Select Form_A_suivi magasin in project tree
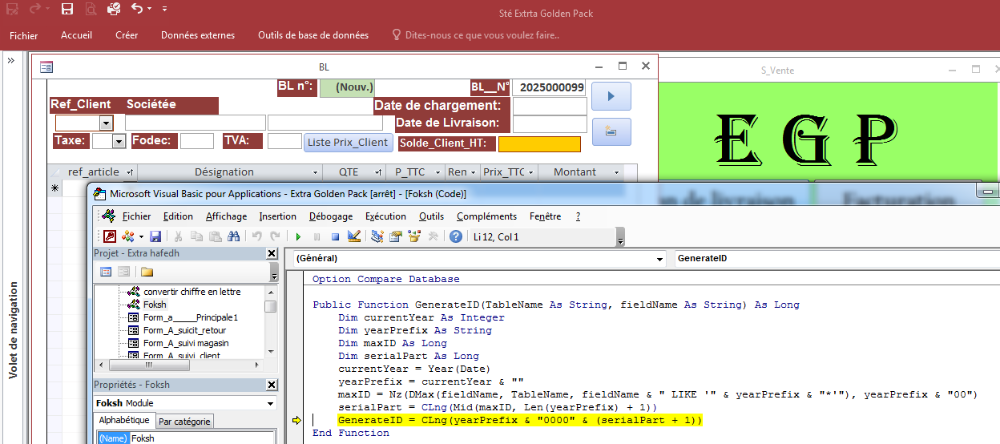This screenshot has width=1000, height=444. tap(185, 342)
